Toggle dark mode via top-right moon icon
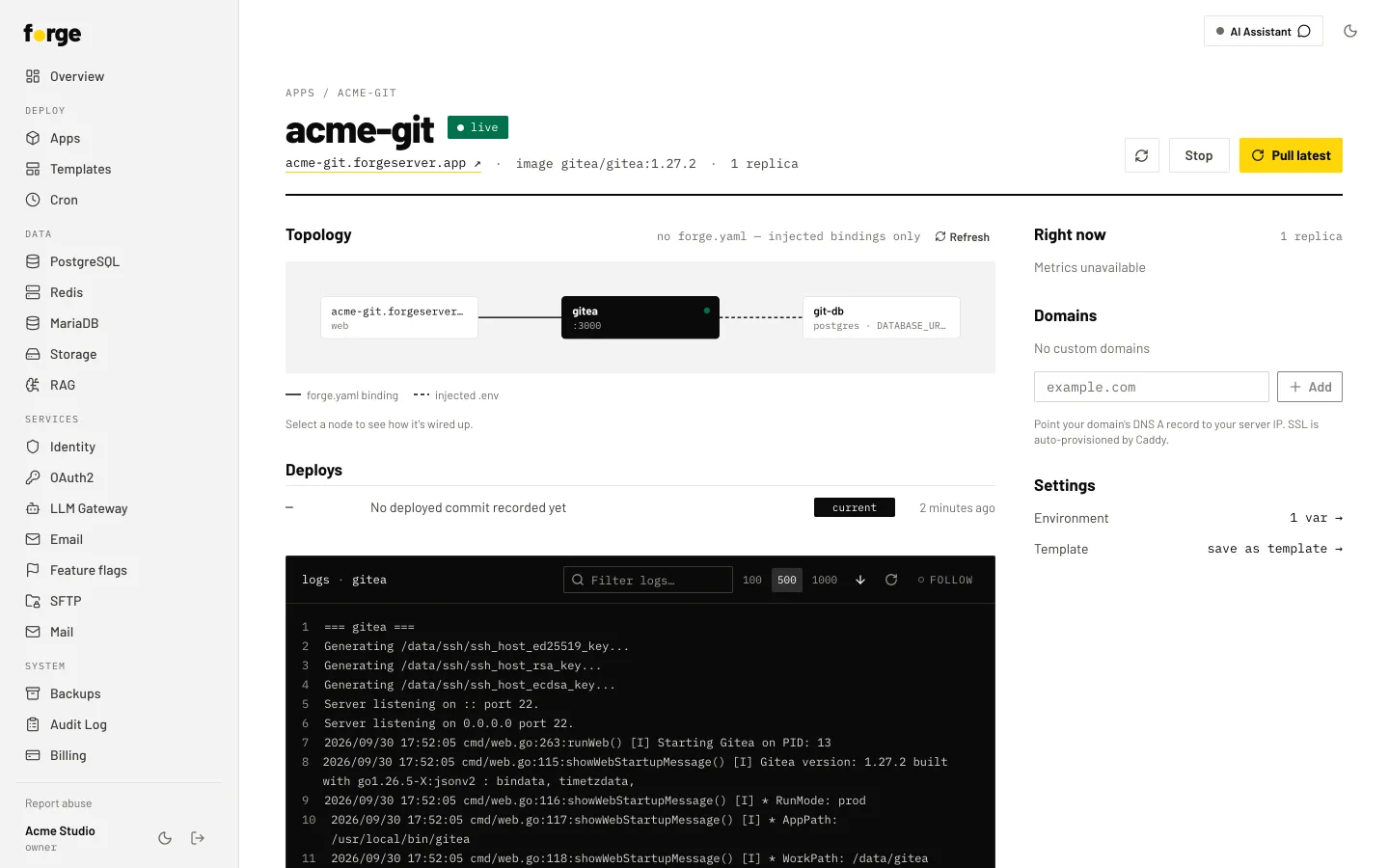The height and width of the screenshot is (868, 1389). coord(1350,31)
